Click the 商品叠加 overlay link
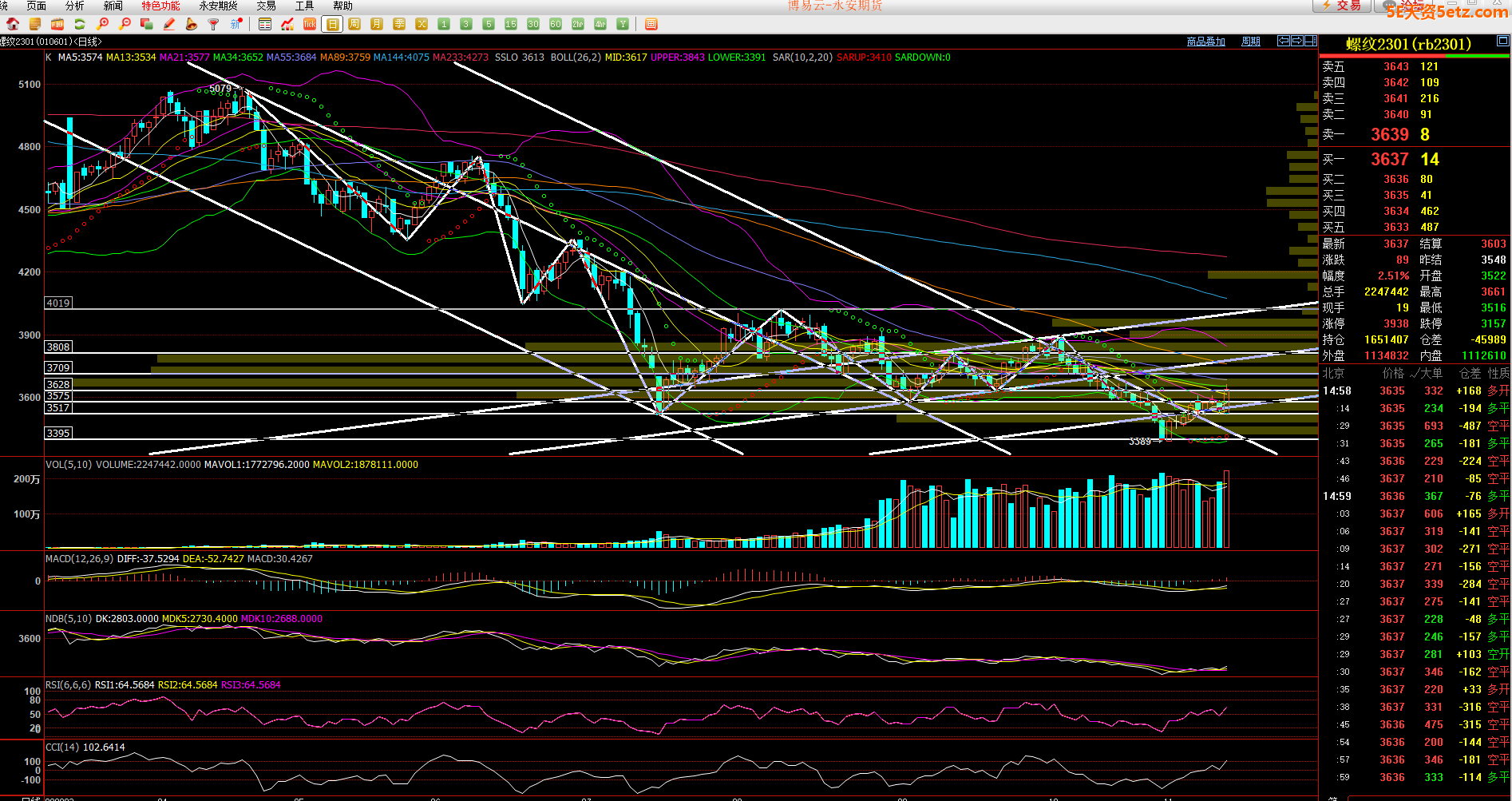Screen dimensions: 1512x801 coord(1205,42)
